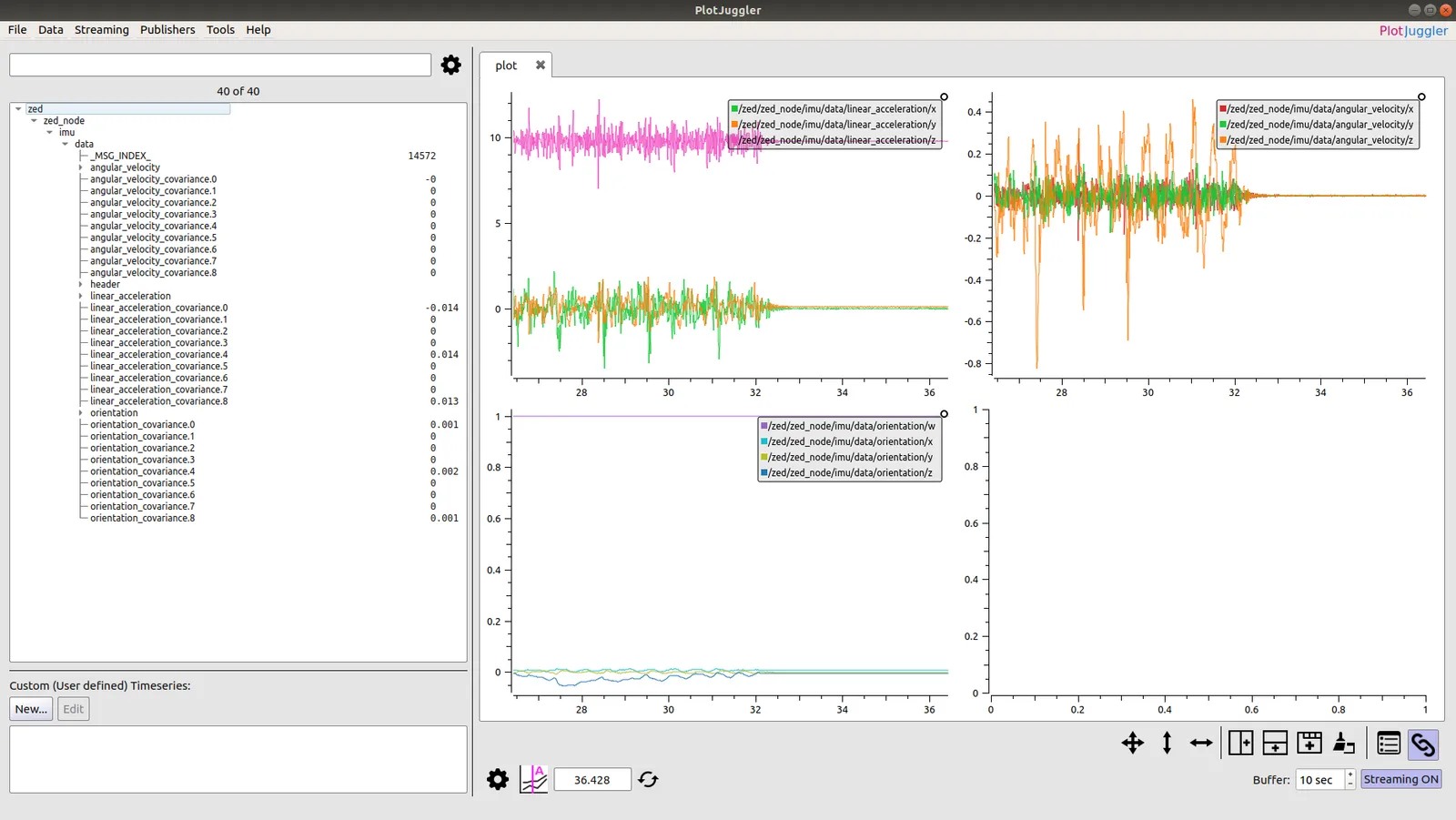Open the Help menu
1456x820 pixels.
pyautogui.click(x=258, y=29)
